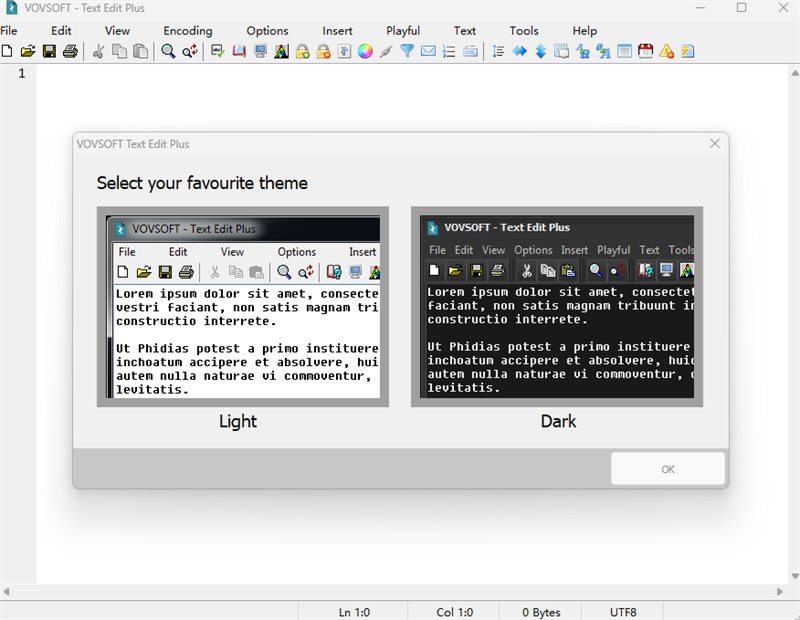800x620 pixels.
Task: Open the Edit menu in the main menu bar
Action: click(61, 31)
